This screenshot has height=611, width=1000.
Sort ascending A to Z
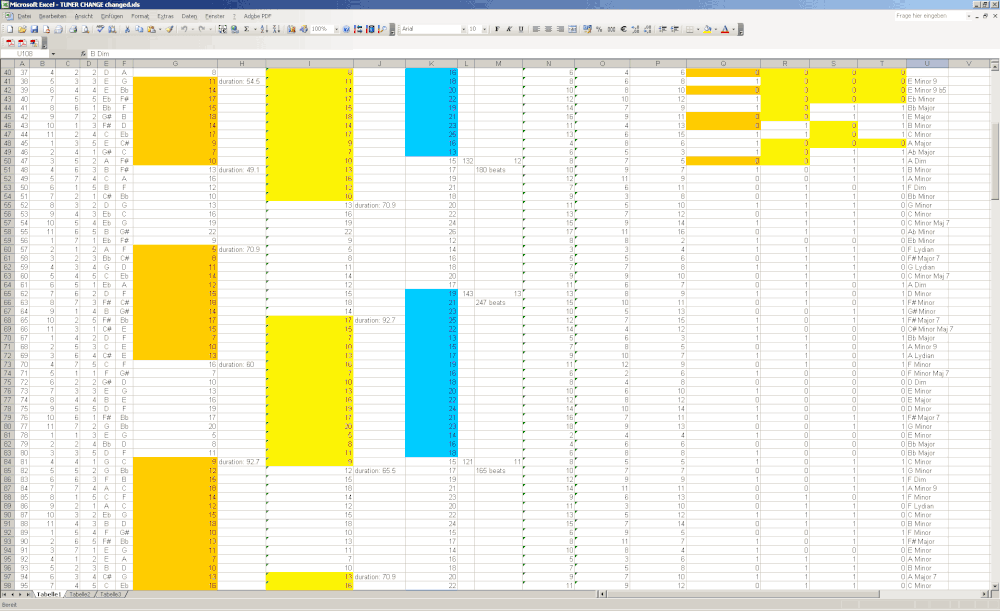pyautogui.click(x=264, y=29)
